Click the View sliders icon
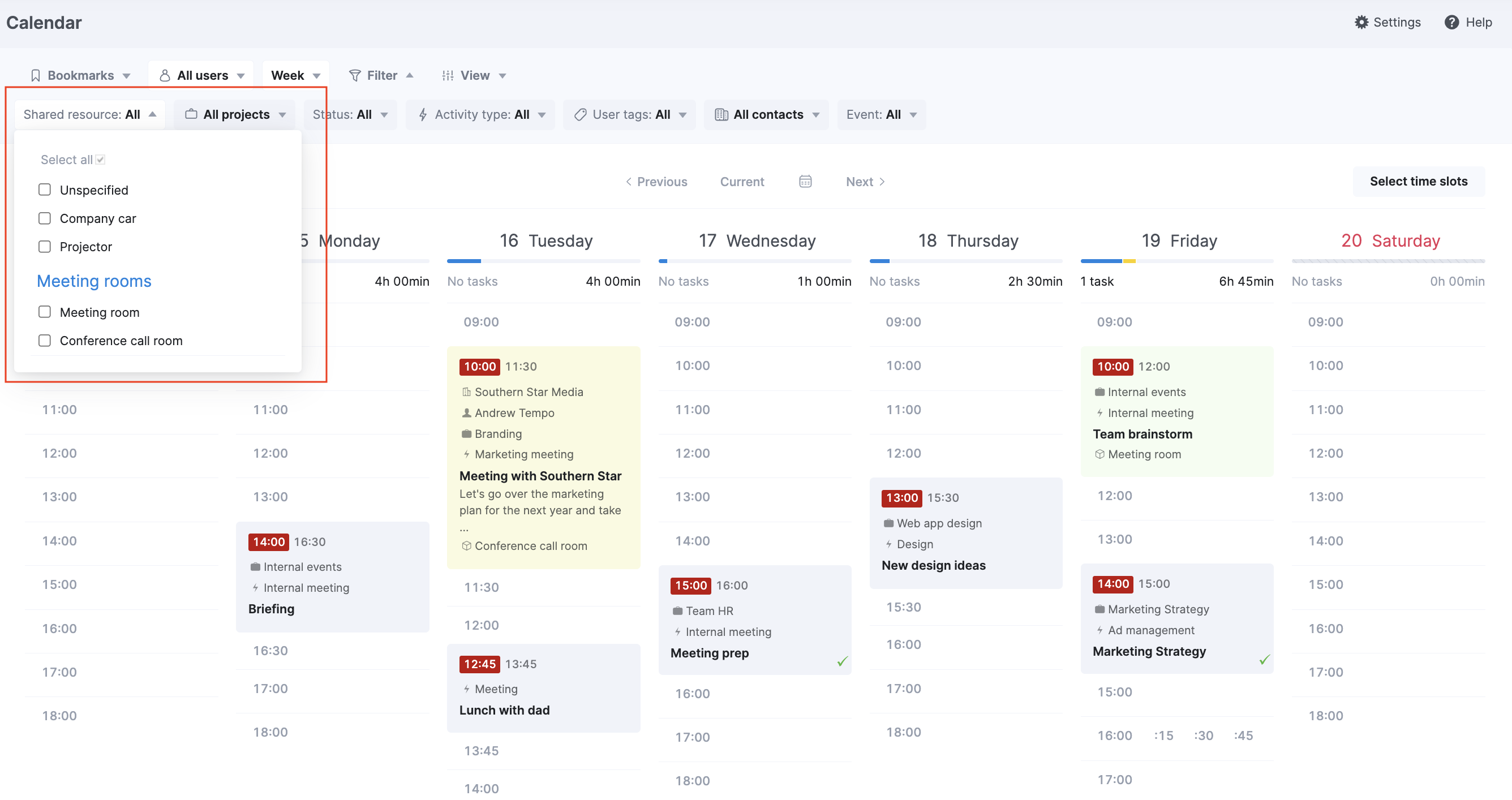 (x=448, y=75)
